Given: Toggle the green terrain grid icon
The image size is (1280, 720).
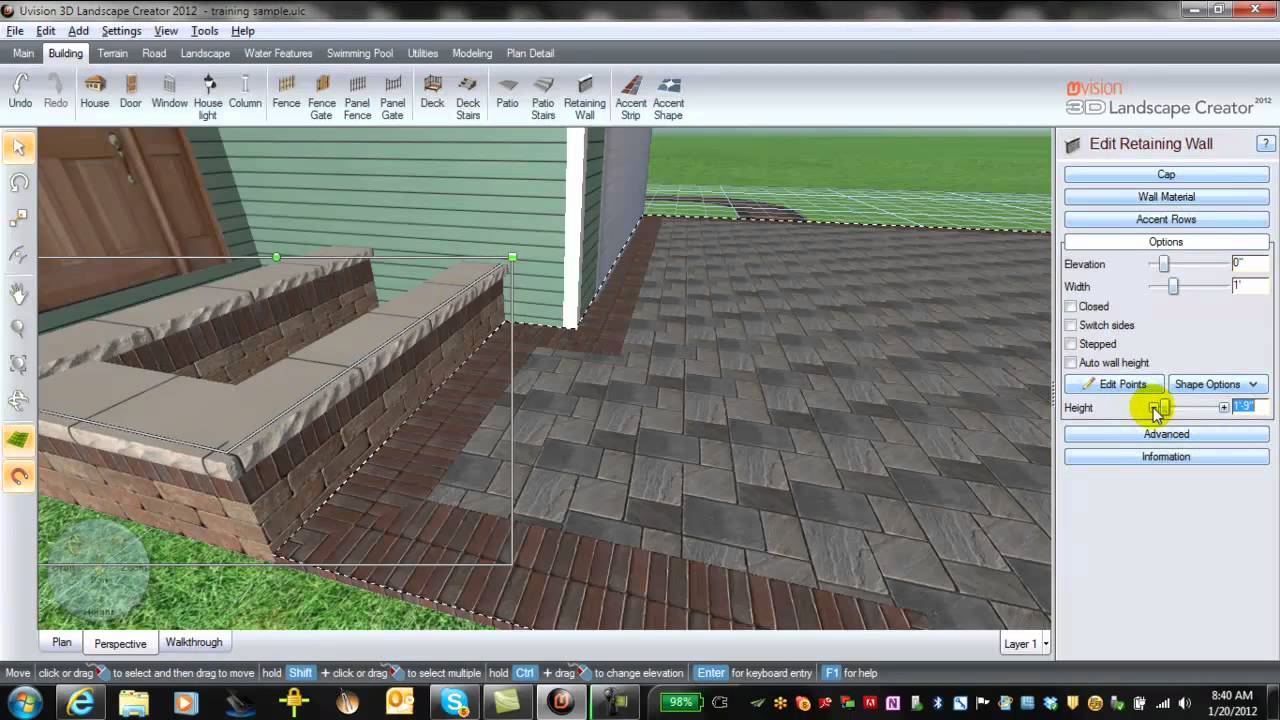Looking at the screenshot, I should click(18, 439).
